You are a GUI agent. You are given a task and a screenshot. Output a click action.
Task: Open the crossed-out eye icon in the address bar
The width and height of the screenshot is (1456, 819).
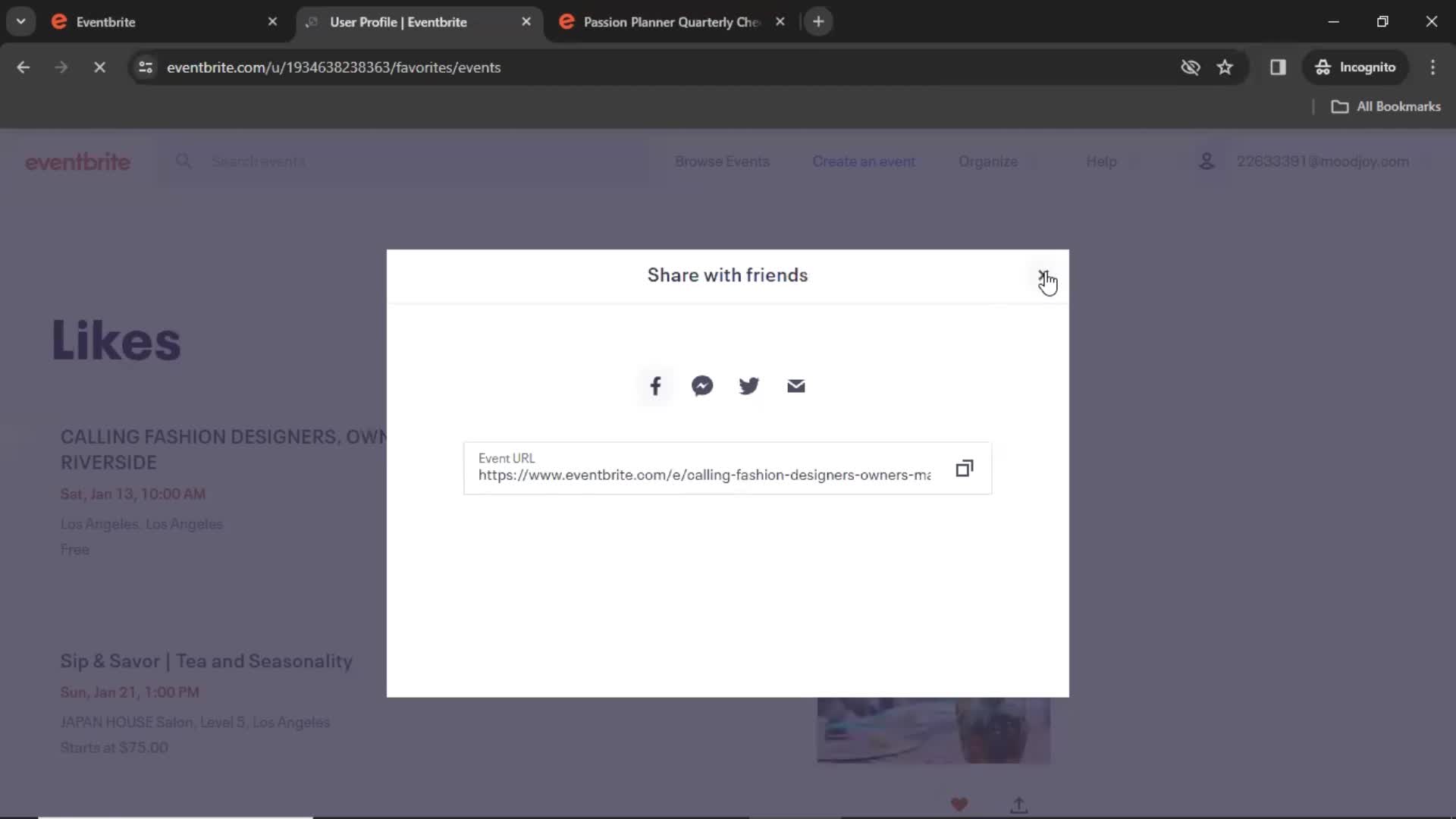(1191, 67)
